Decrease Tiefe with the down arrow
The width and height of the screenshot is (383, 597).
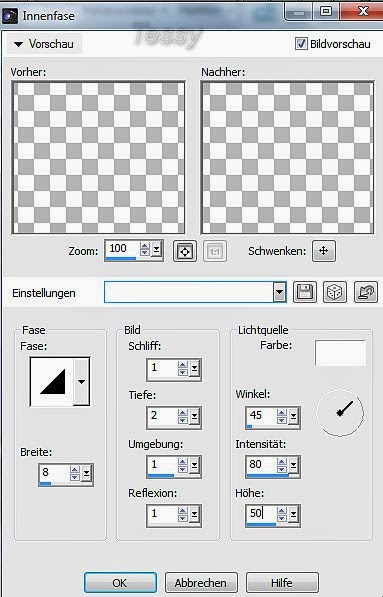pos(183,420)
